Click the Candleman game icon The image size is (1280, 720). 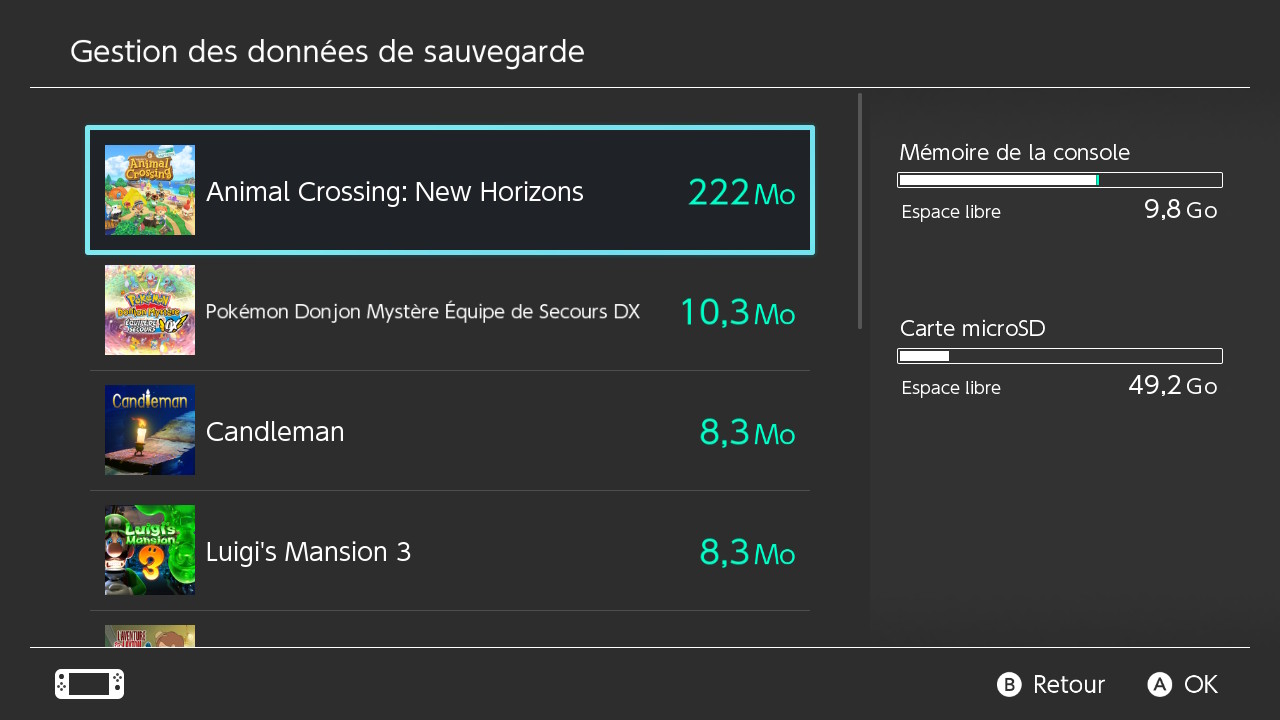pyautogui.click(x=150, y=430)
